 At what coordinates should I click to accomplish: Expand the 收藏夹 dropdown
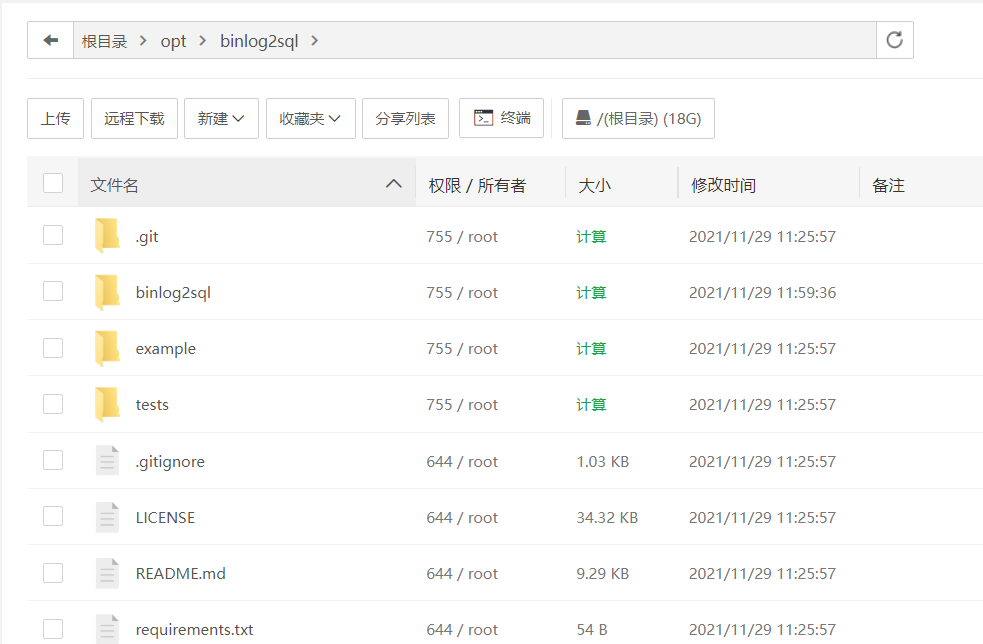(310, 119)
